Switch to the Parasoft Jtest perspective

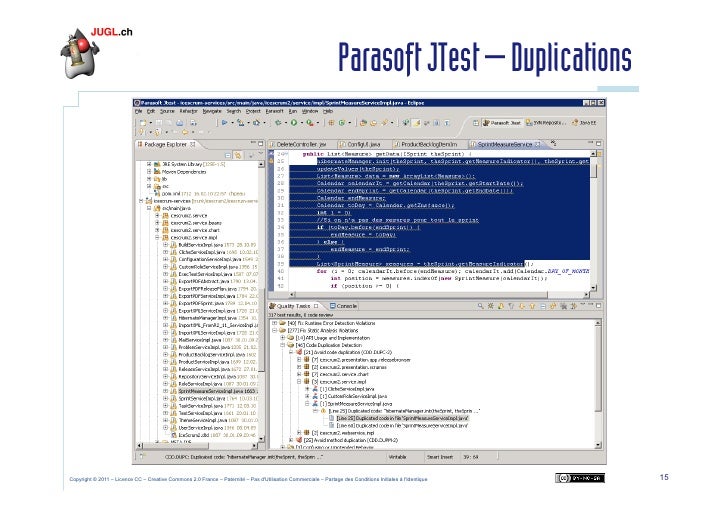click(x=501, y=123)
